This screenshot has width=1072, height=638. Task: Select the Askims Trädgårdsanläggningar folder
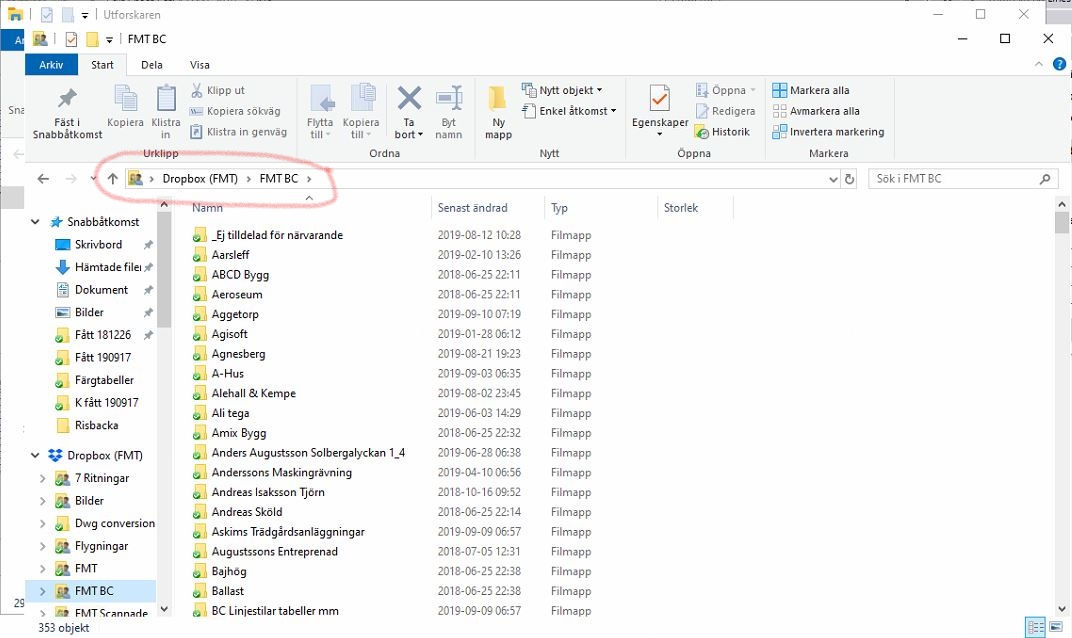[288, 531]
